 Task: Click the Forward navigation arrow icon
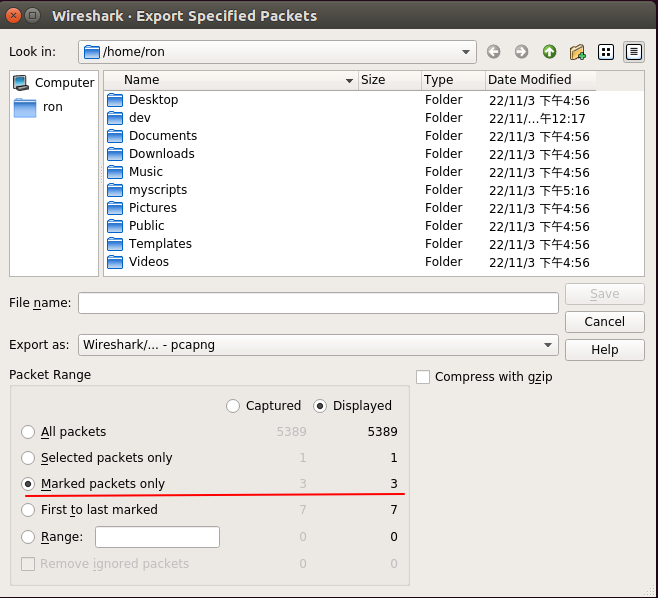[521, 52]
